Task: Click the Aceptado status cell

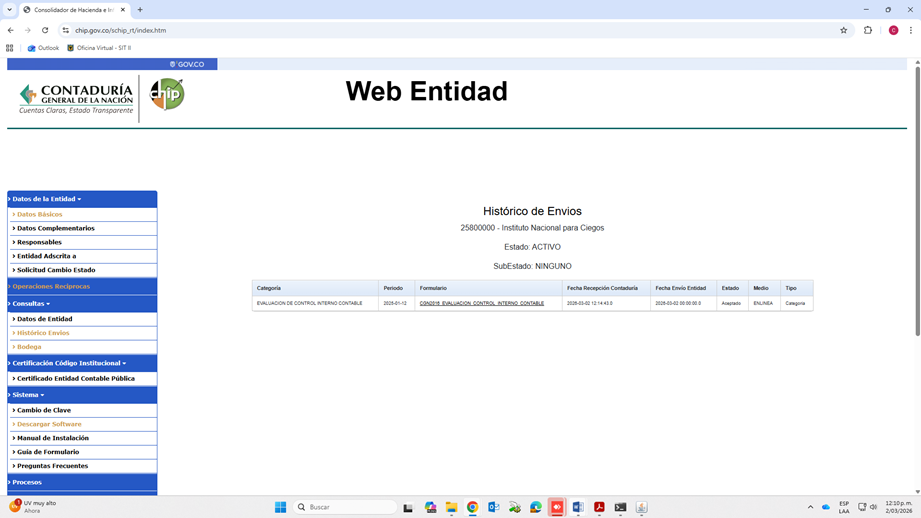Action: pos(731,304)
